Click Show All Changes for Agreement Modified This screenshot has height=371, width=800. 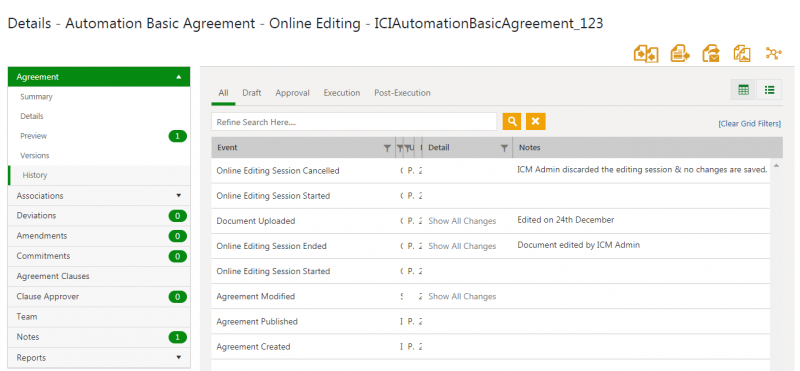(x=462, y=296)
